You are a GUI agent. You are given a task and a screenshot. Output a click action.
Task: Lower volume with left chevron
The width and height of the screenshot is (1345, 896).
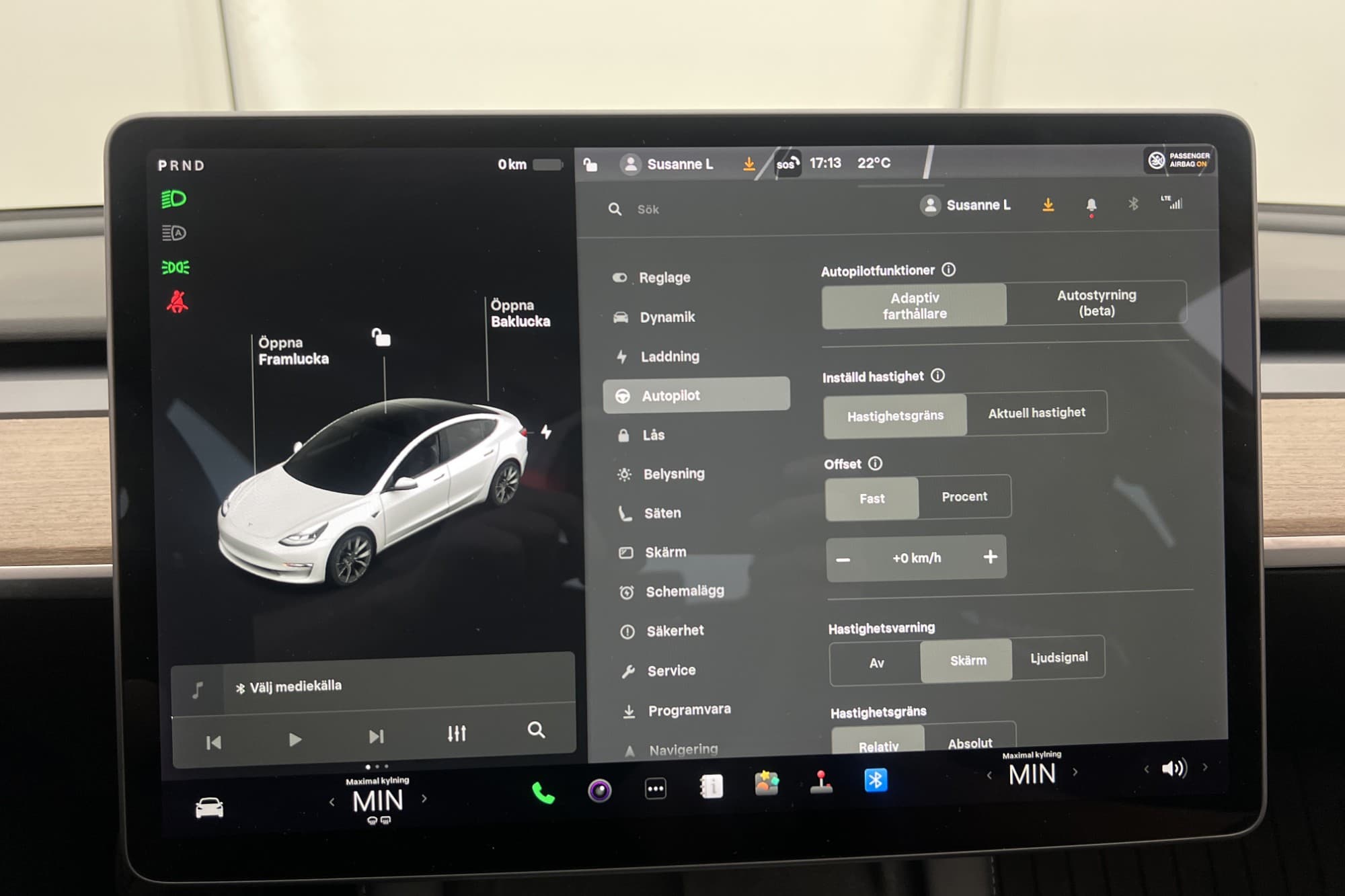pos(1146,769)
